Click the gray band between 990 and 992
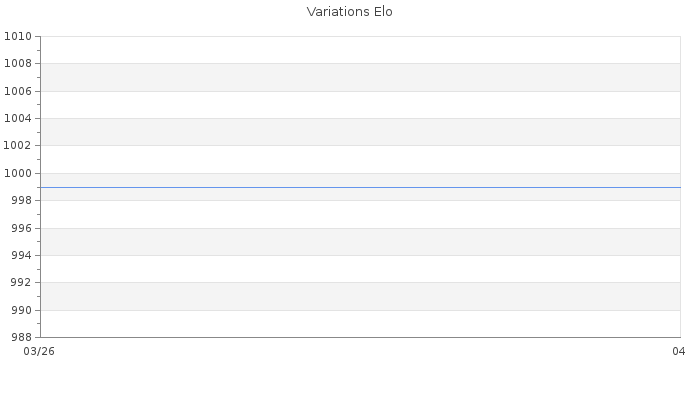Screen dimensions: 700x400 click(360, 296)
